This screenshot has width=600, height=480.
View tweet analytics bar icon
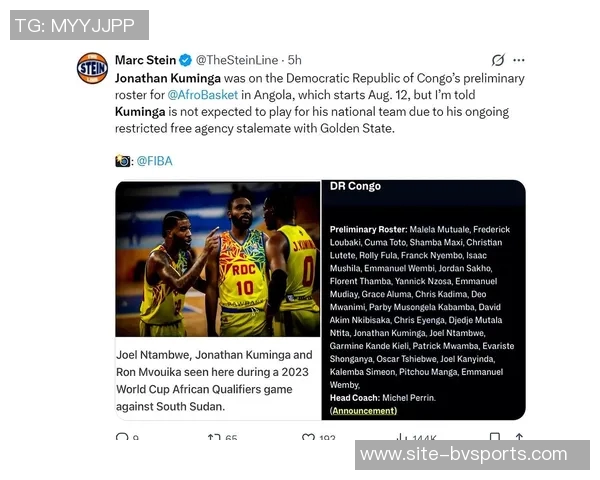(x=401, y=437)
